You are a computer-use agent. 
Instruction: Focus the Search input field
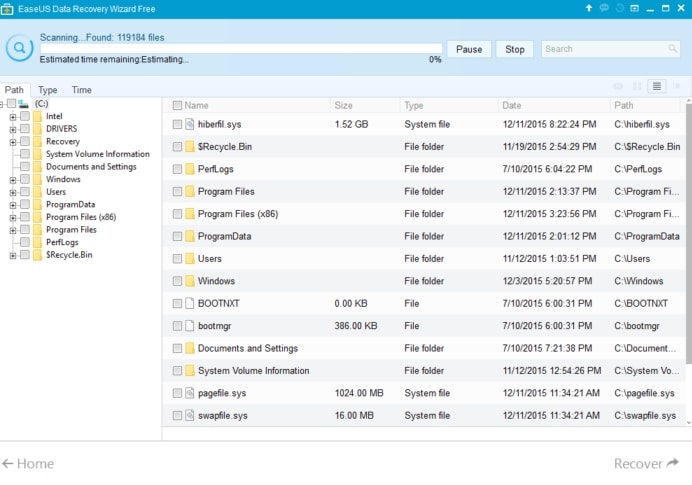611,49
